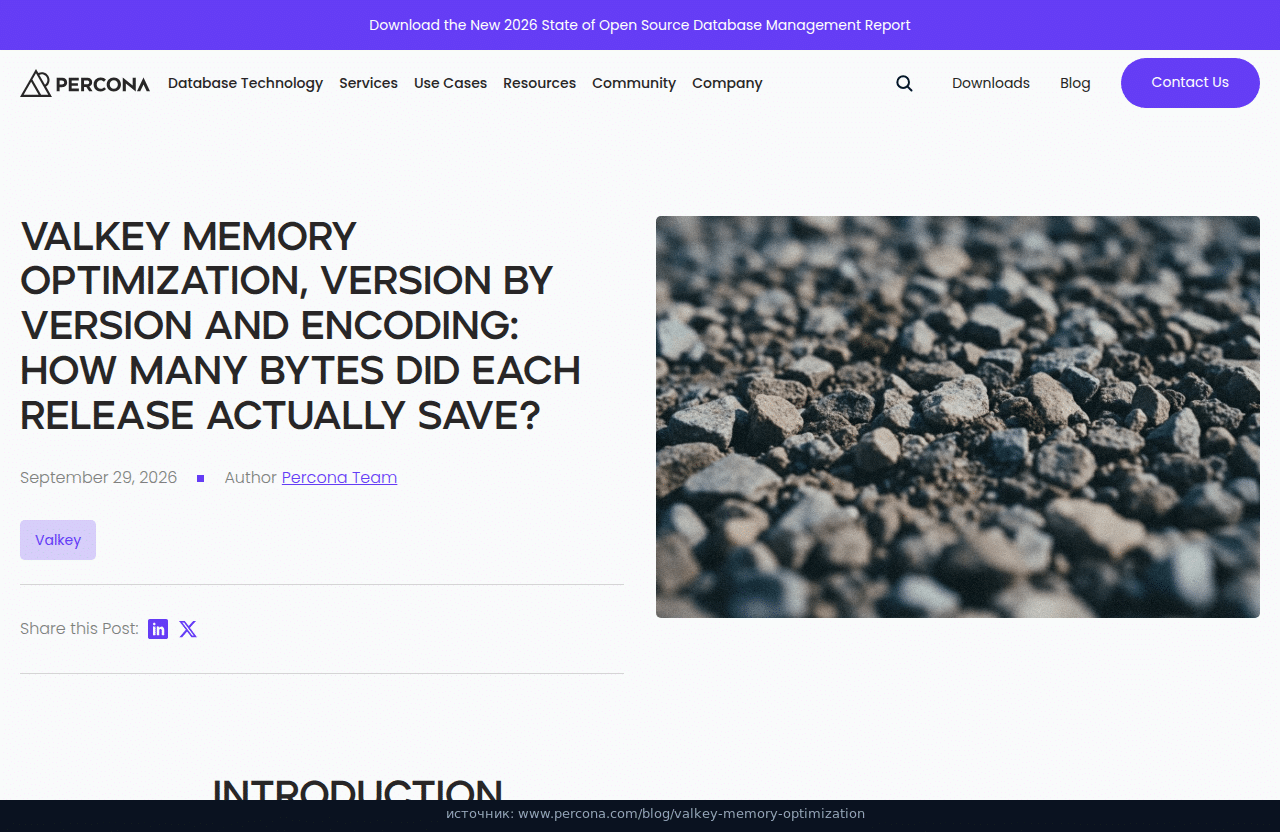The image size is (1280, 832).
Task: Open the Use Cases menu
Action: point(450,83)
